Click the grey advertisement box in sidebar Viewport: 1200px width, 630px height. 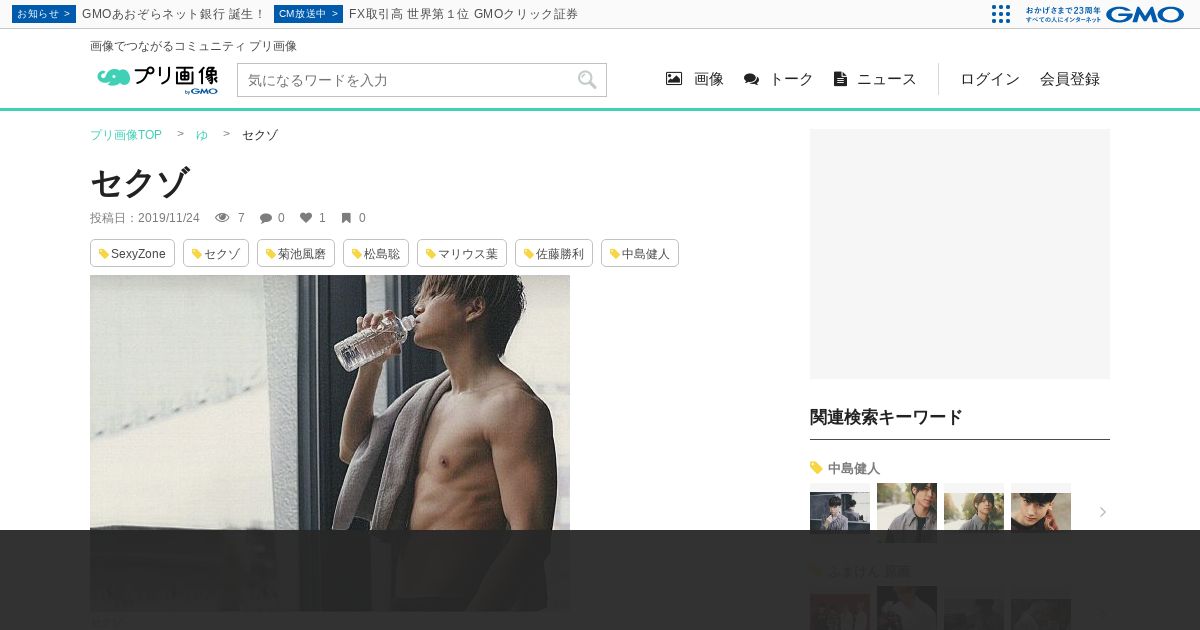click(960, 254)
